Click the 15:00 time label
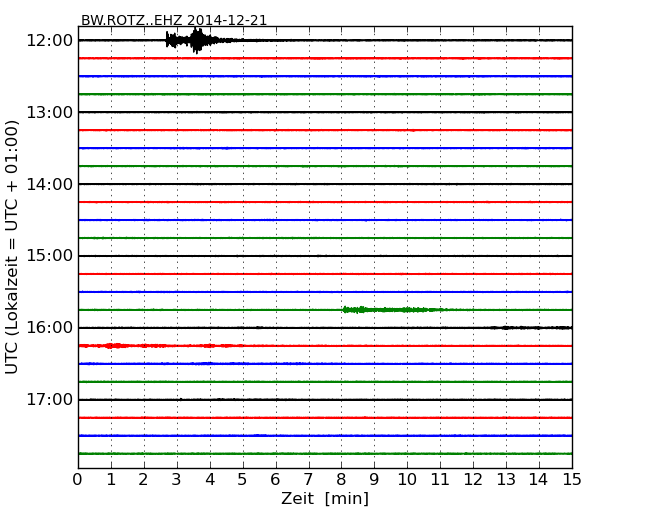650x520 pixels. pos(49,256)
